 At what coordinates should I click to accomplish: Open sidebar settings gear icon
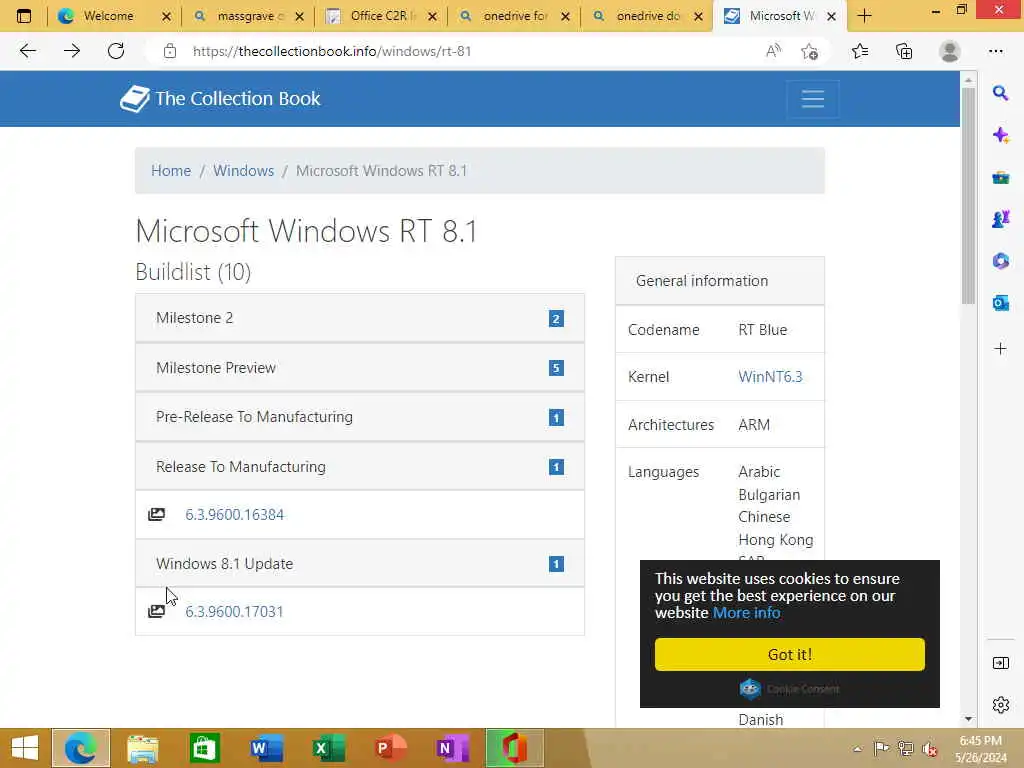pyautogui.click(x=1000, y=705)
